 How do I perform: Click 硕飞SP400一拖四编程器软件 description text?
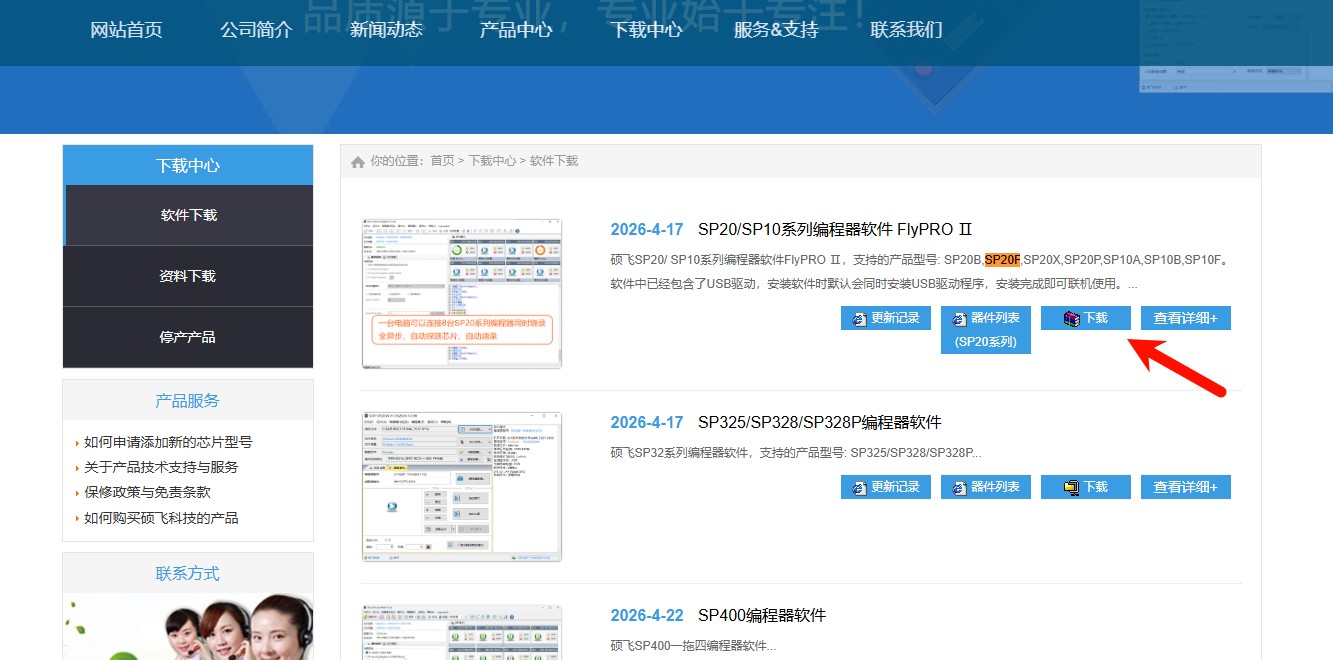pos(693,646)
